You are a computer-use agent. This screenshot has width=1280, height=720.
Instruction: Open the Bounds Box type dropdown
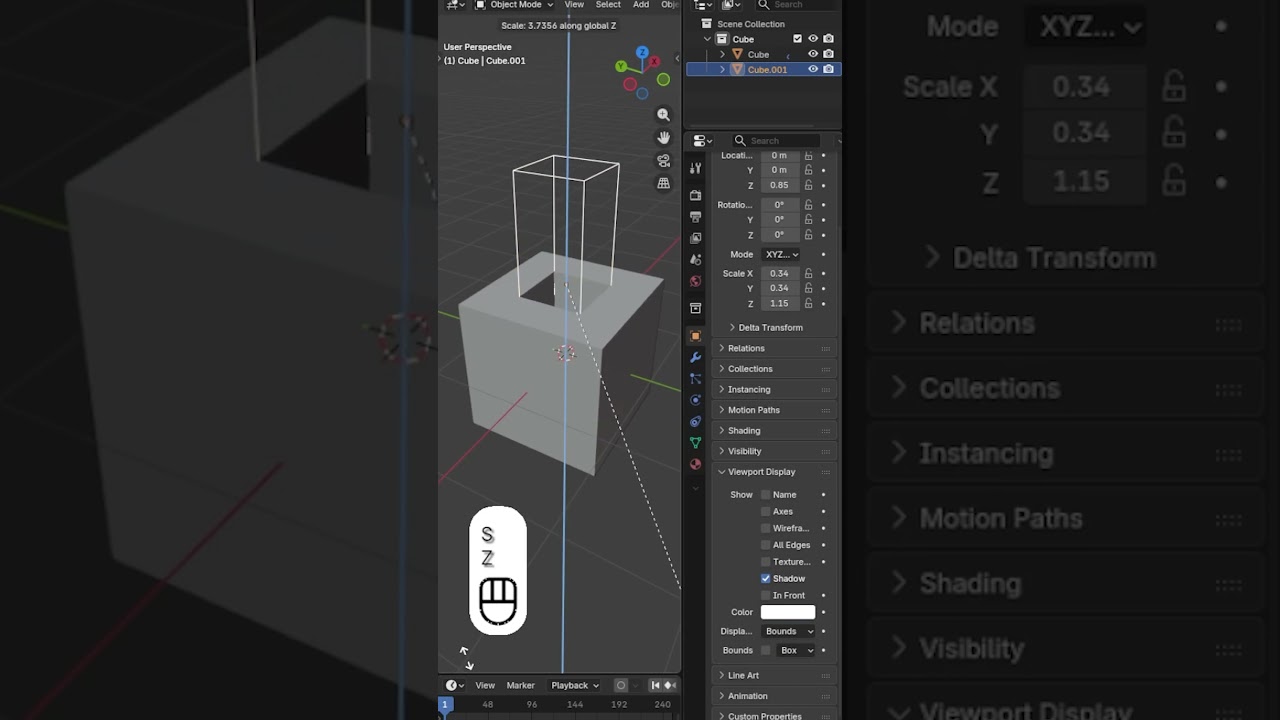[x=796, y=650]
